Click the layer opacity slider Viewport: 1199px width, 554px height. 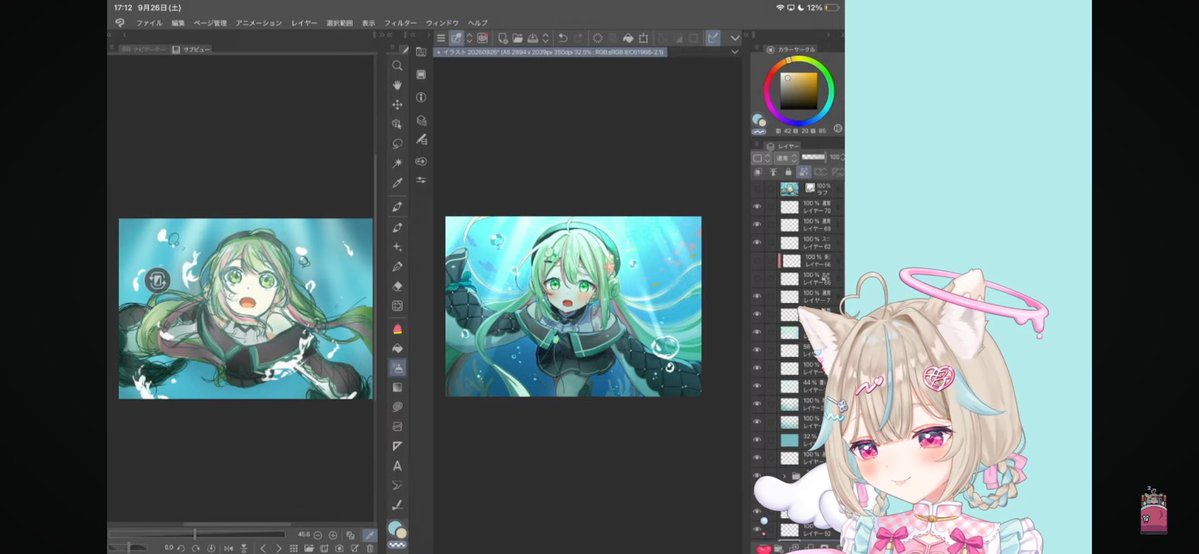814,157
